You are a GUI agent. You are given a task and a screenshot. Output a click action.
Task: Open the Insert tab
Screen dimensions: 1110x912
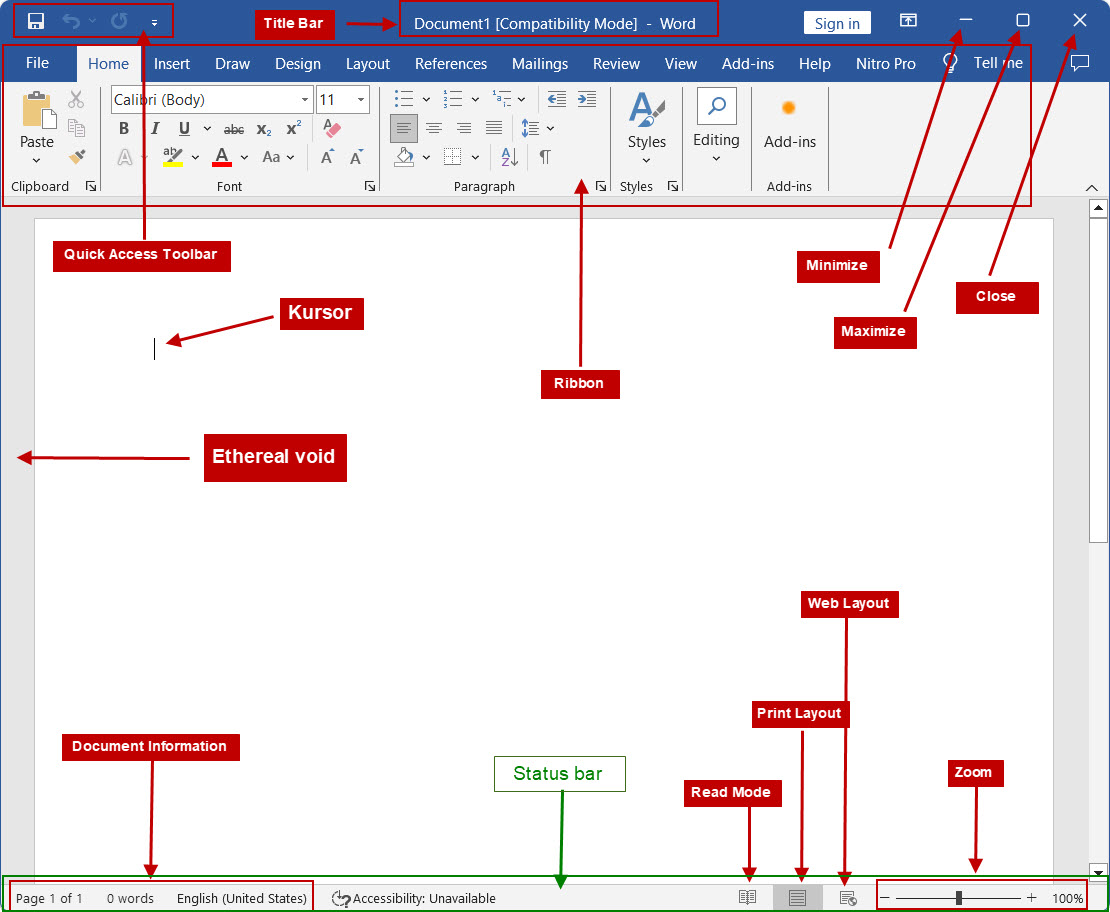tap(172, 63)
